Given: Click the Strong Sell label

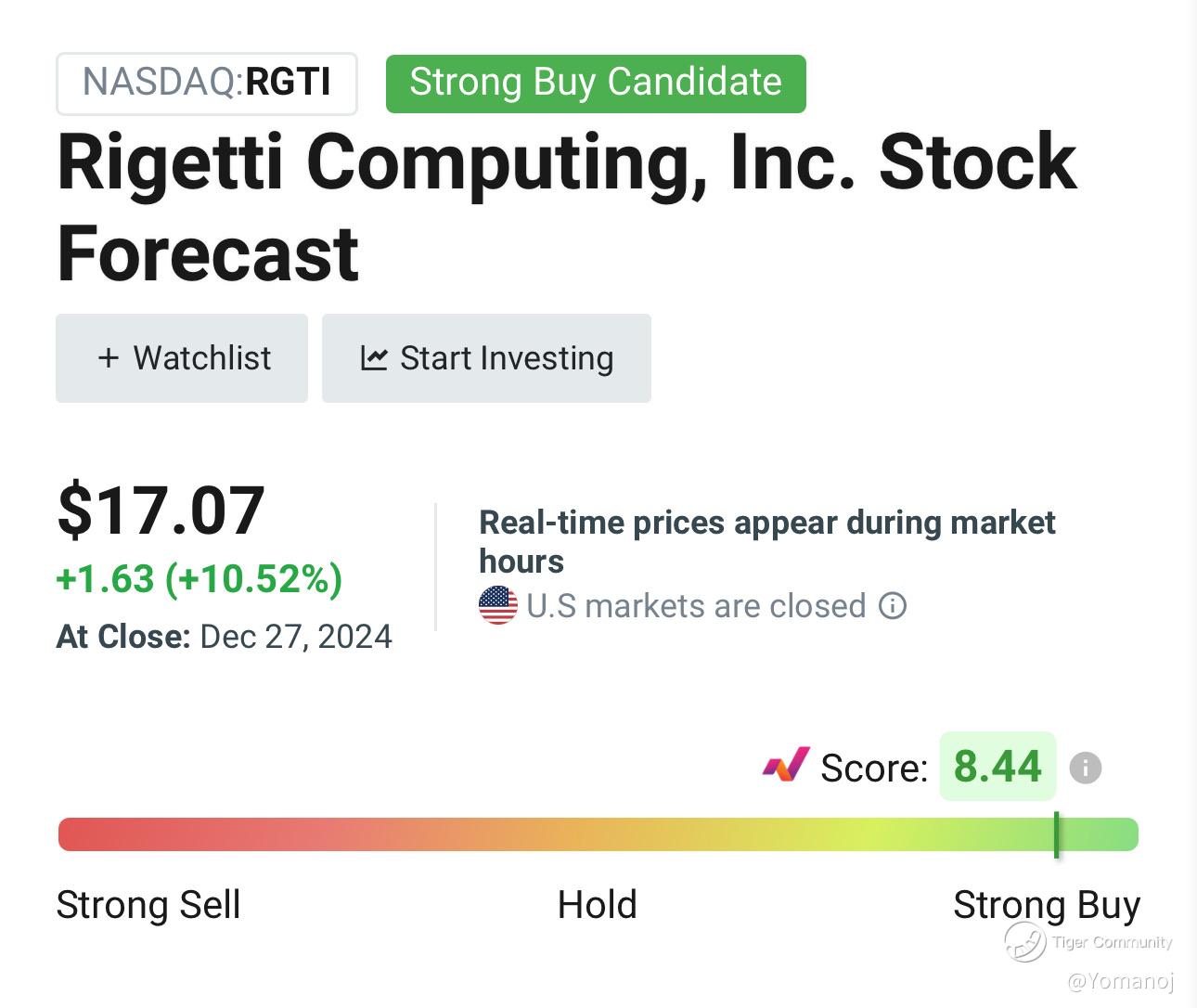Looking at the screenshot, I should point(148,905).
